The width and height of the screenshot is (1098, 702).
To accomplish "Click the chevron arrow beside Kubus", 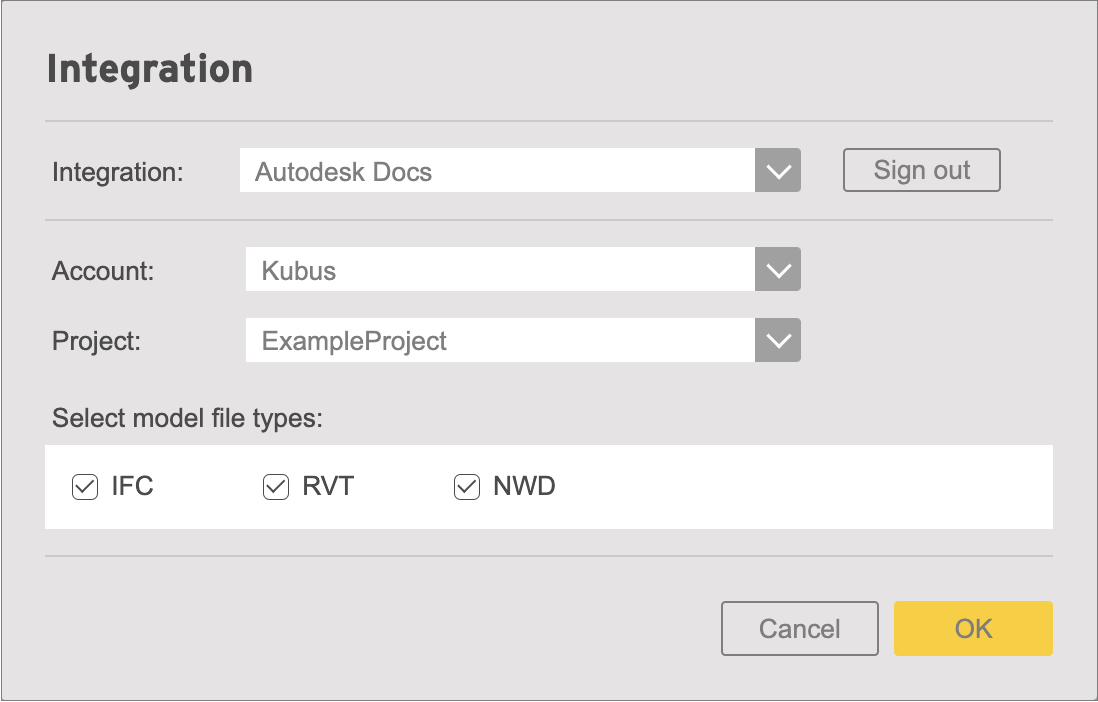I will tap(778, 269).
